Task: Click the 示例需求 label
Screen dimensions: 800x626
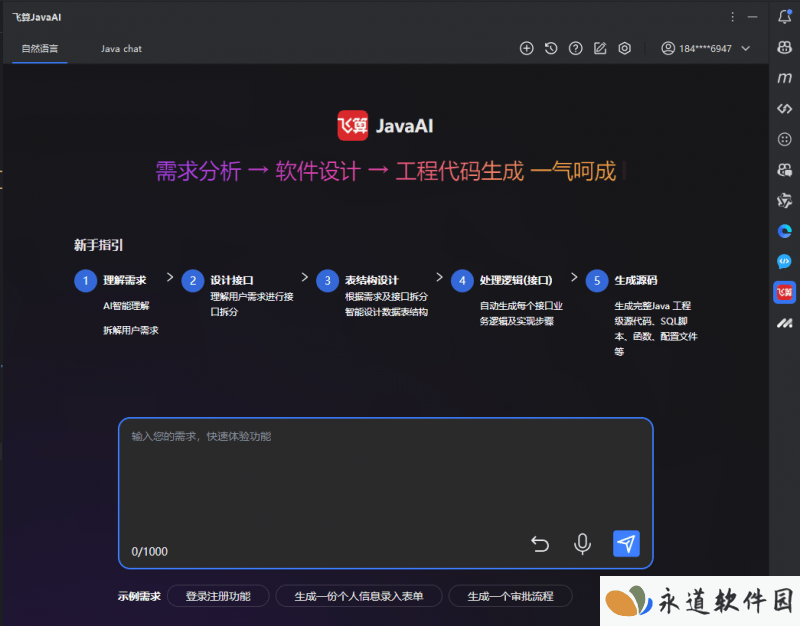Action: [139, 596]
